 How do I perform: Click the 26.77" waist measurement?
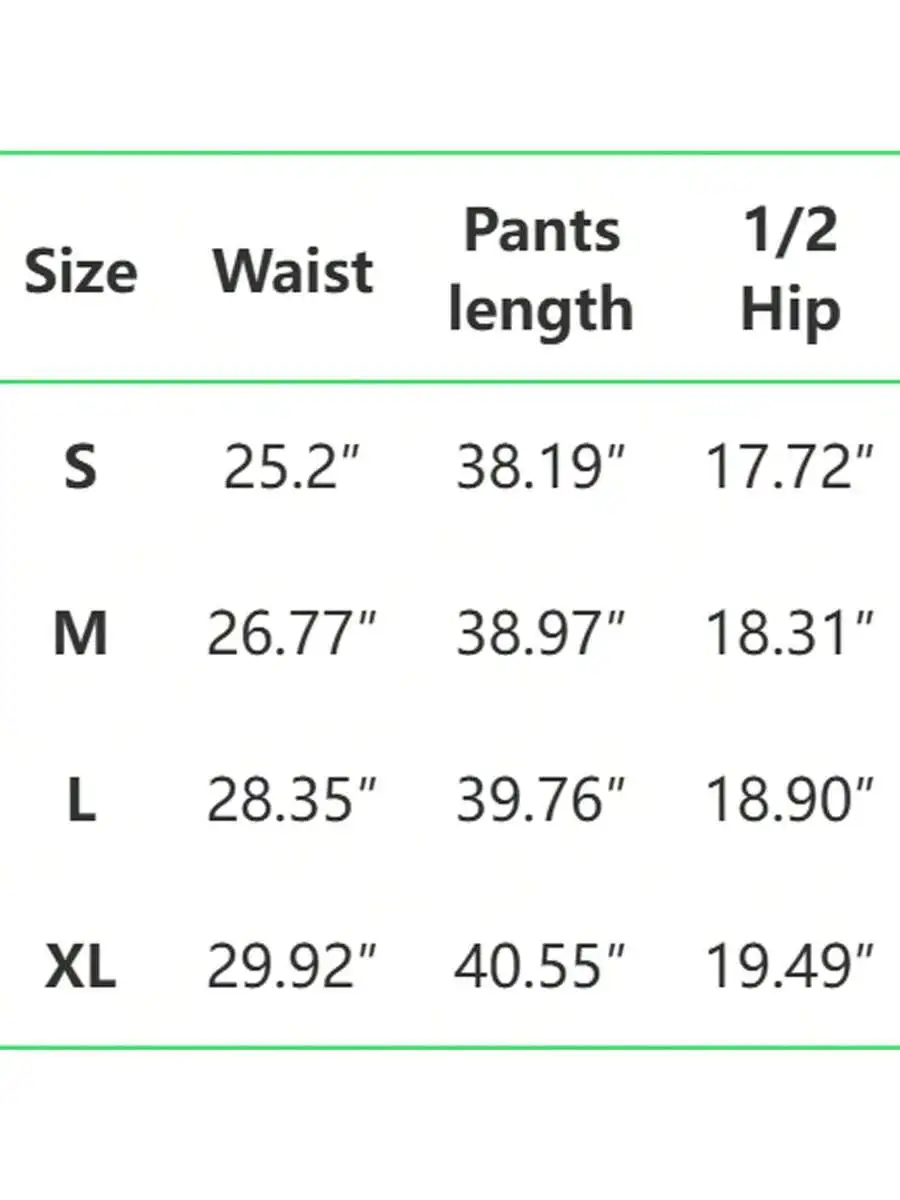pyautogui.click(x=291, y=633)
